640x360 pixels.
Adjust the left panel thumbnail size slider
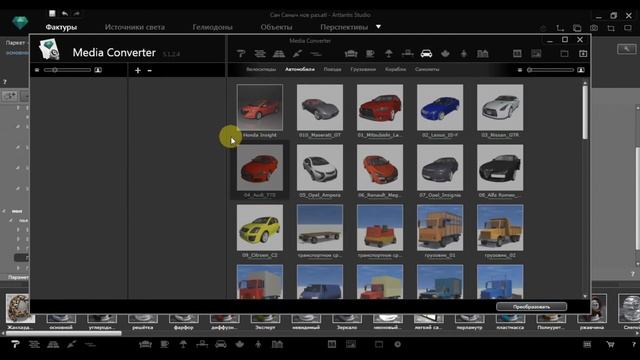coord(67,70)
